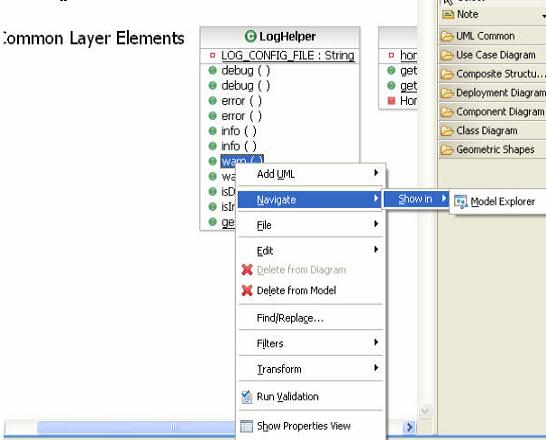The width and height of the screenshot is (546, 440).
Task: Click the Class Diagram folder icon
Action: click(x=447, y=131)
